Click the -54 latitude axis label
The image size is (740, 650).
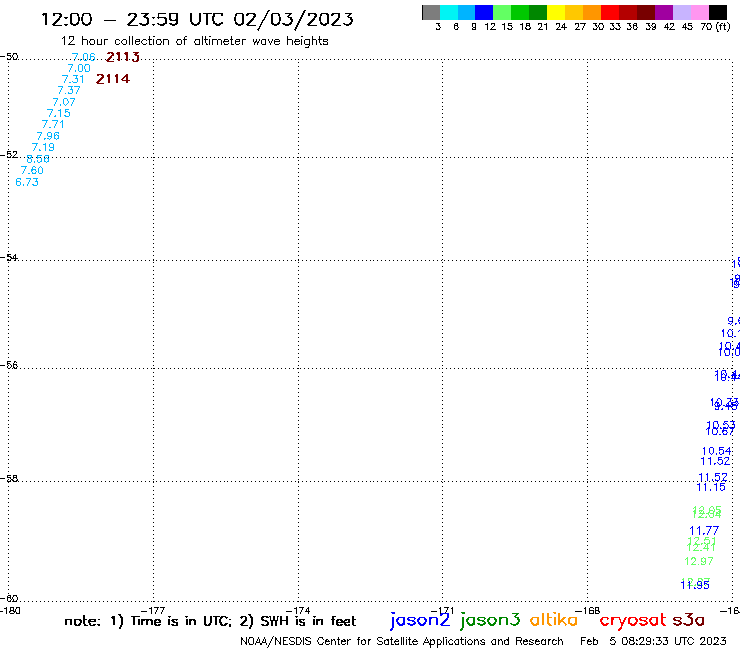click(9, 258)
